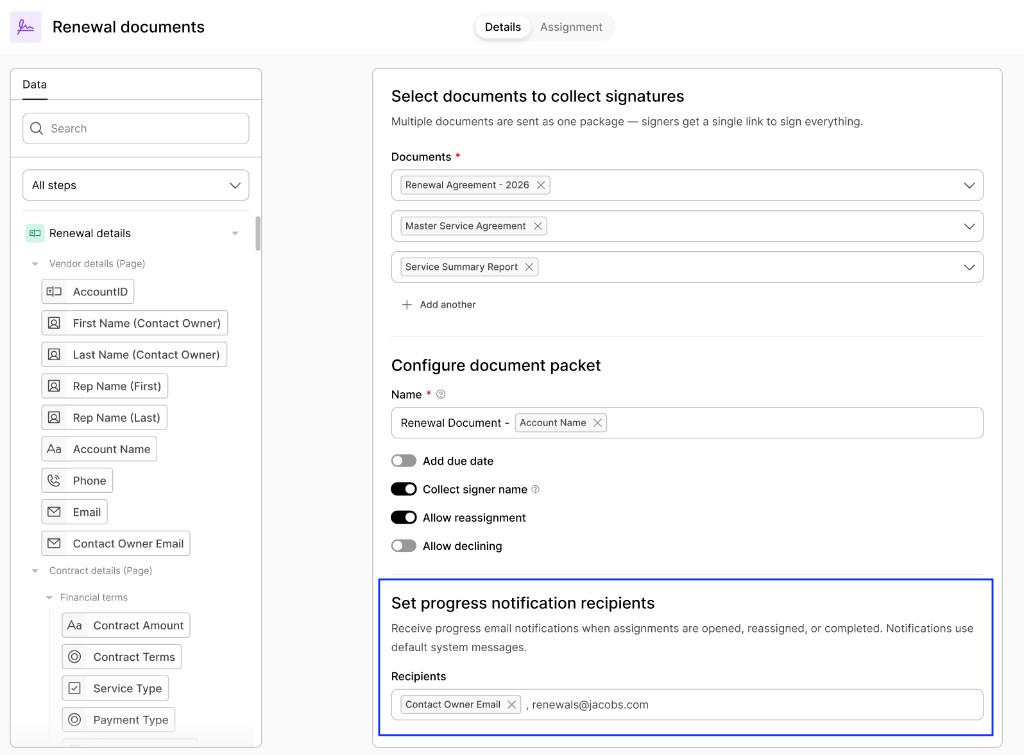Click the Aa text icon for Account Name field
The image size is (1024, 755).
(x=54, y=449)
